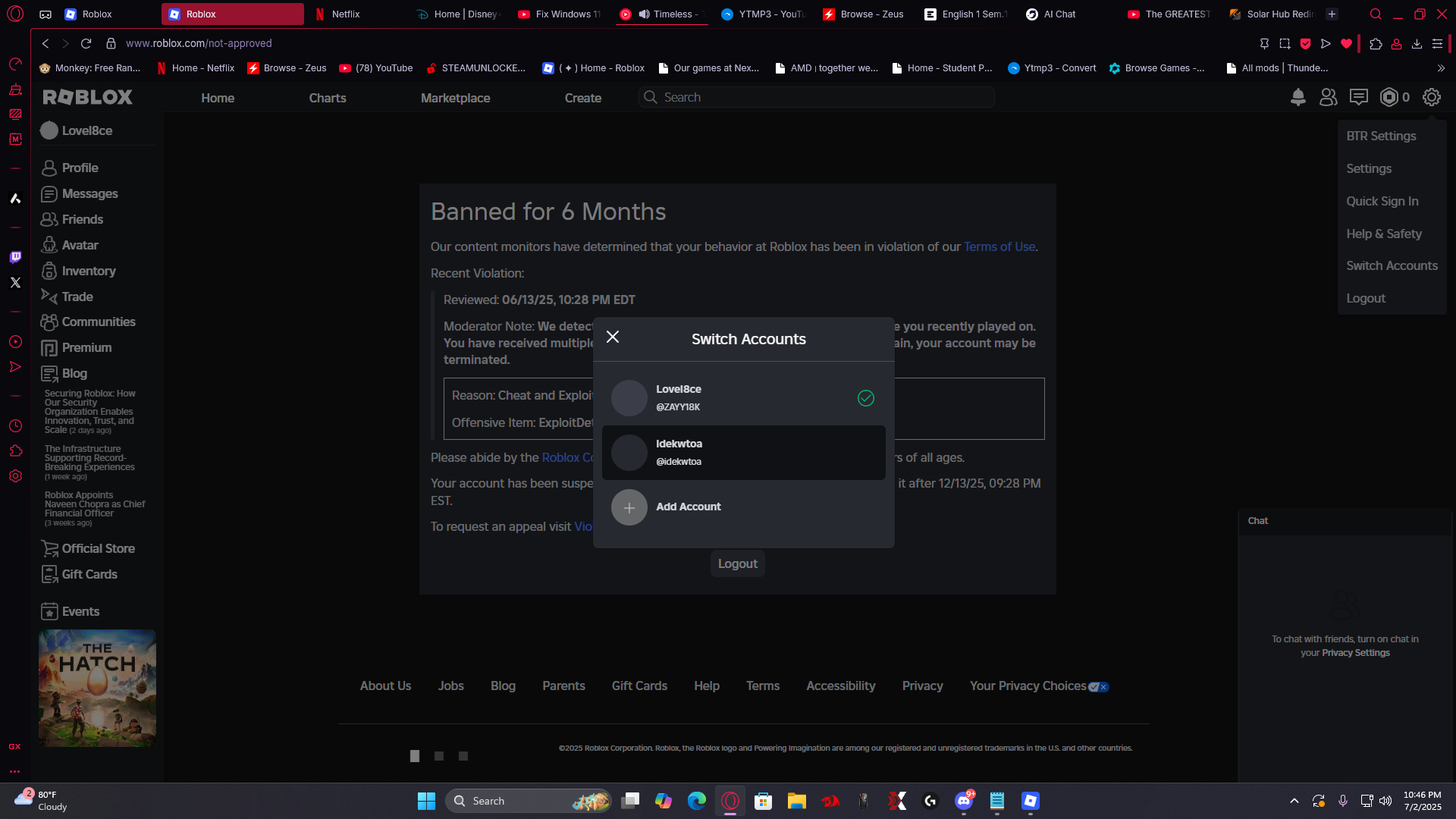Click the heart bookmark icon in toolbar
Image resolution: width=1456 pixels, height=819 pixels.
pos(1346,44)
